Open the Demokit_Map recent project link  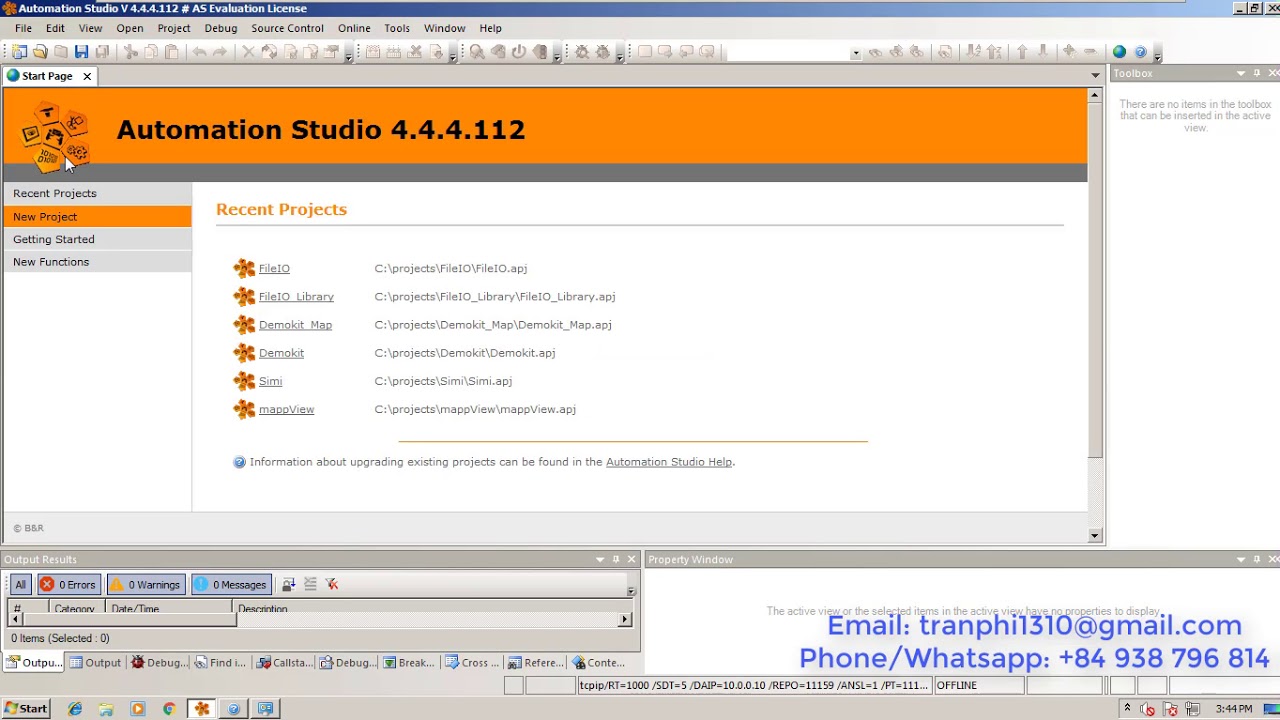[x=295, y=325]
